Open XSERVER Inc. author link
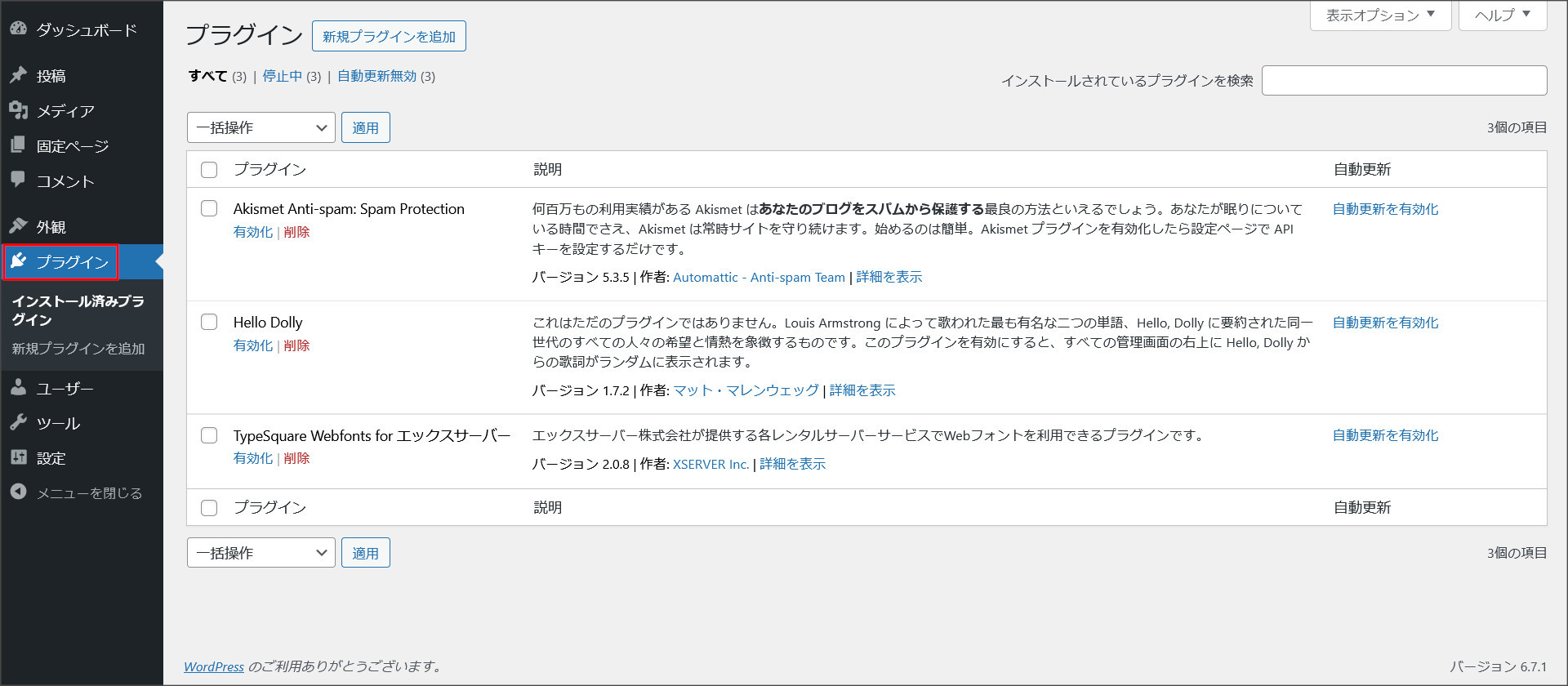1568x686 pixels. pos(710,464)
